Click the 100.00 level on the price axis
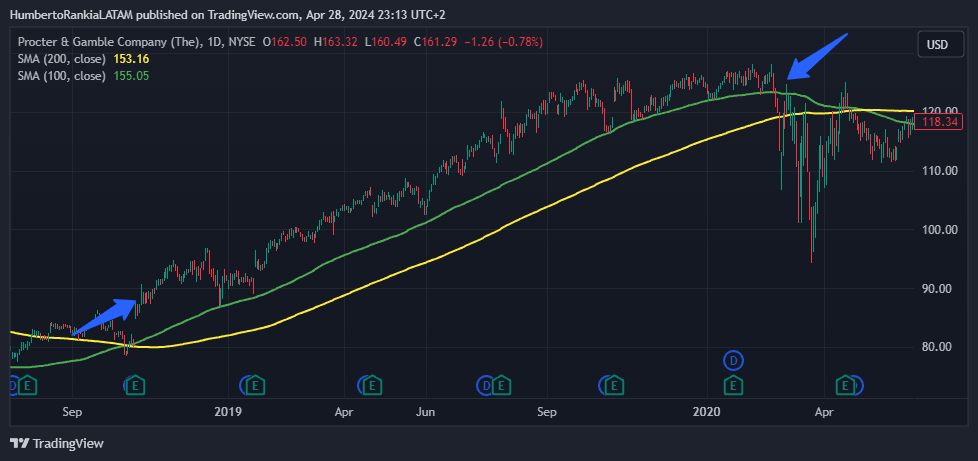The image size is (978, 461). coord(936,230)
